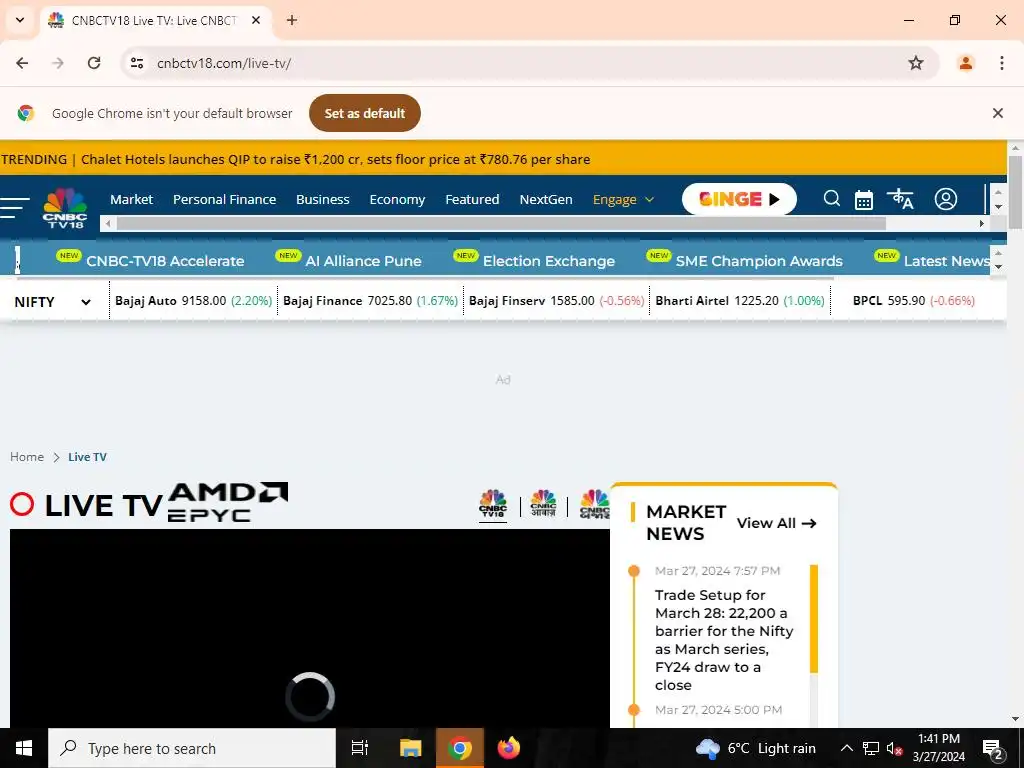Click the CNBC TV18 logo in header
The width and height of the screenshot is (1024, 768).
pyautogui.click(x=65, y=208)
